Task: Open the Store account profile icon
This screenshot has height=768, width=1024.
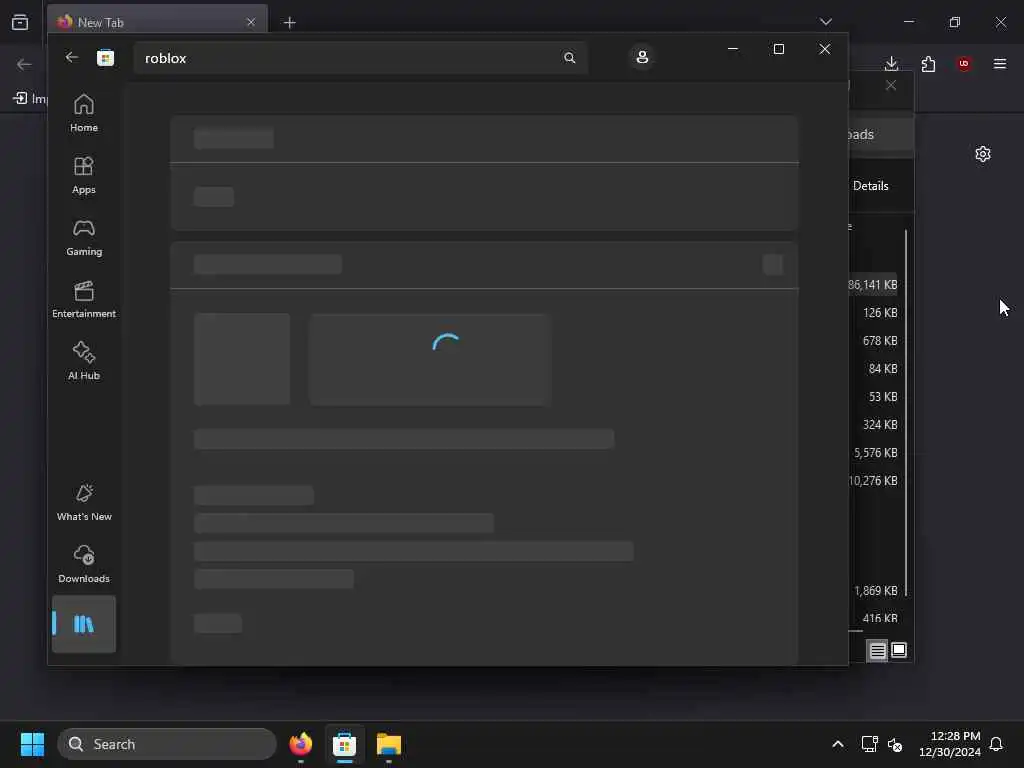Action: click(642, 57)
